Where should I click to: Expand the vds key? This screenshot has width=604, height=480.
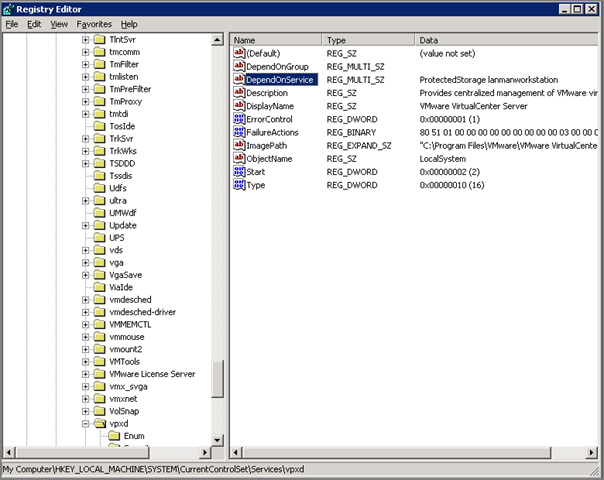[86, 250]
